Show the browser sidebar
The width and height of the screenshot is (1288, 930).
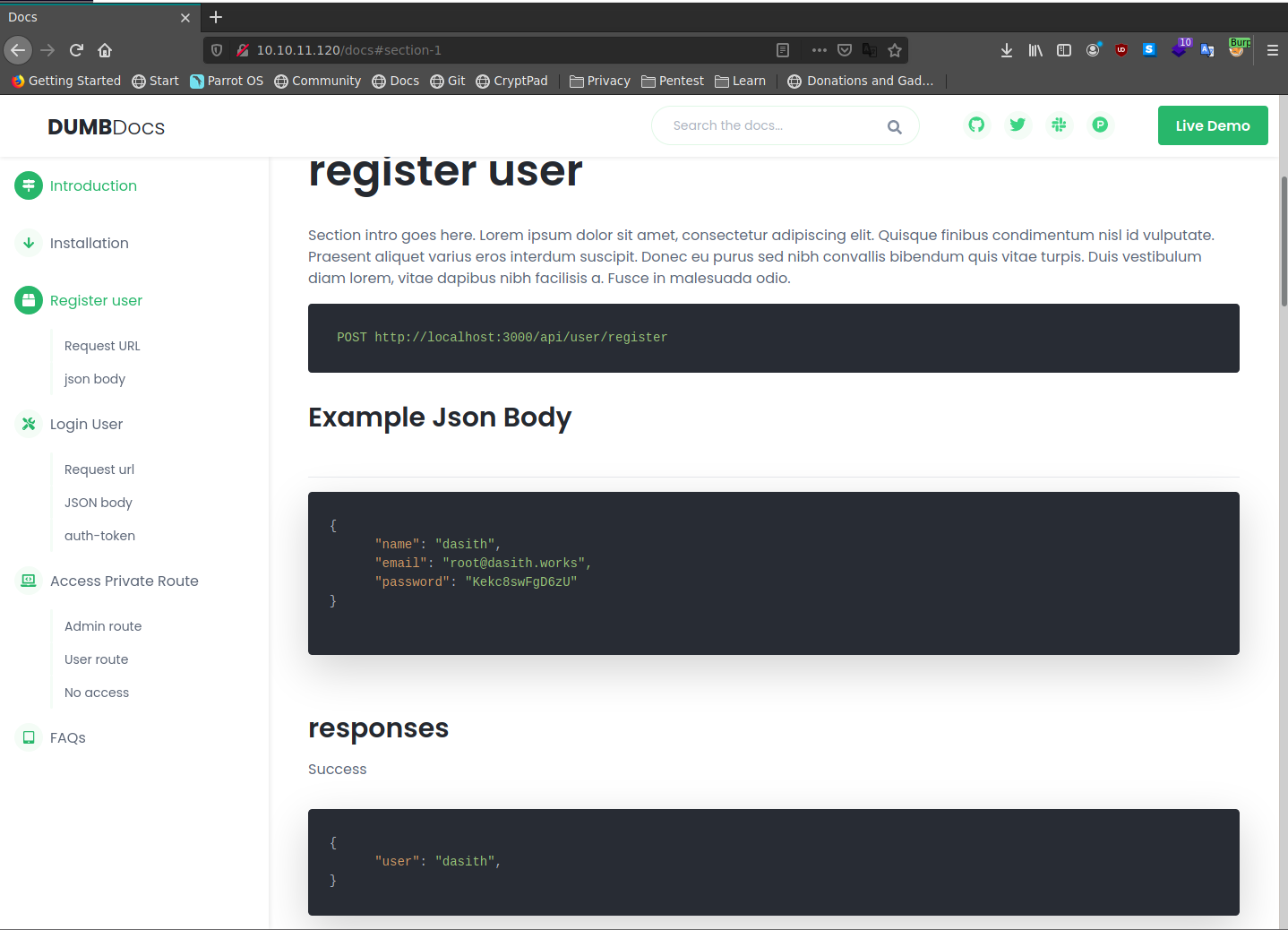(x=1064, y=50)
